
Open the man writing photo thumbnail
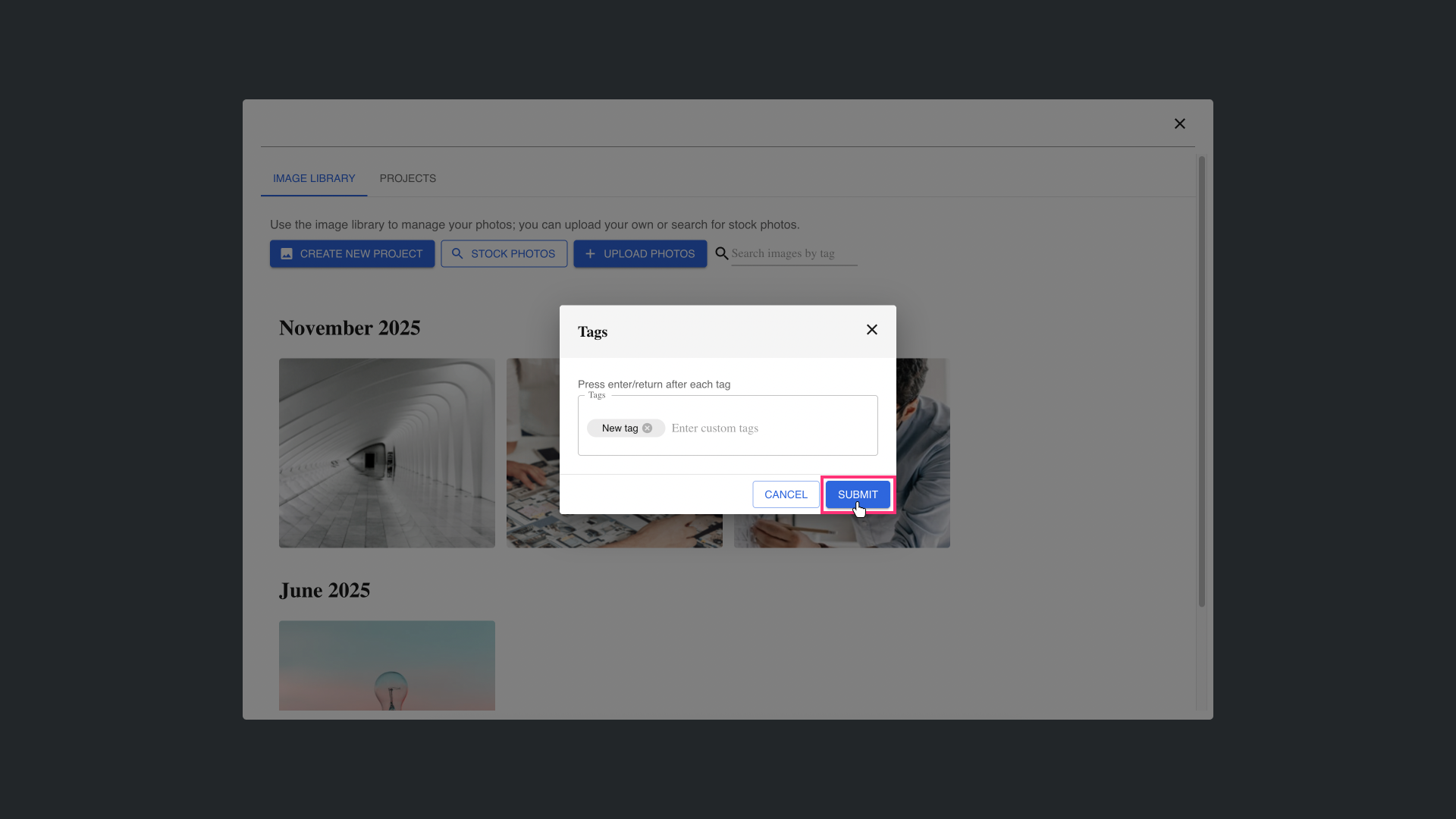tap(923, 453)
